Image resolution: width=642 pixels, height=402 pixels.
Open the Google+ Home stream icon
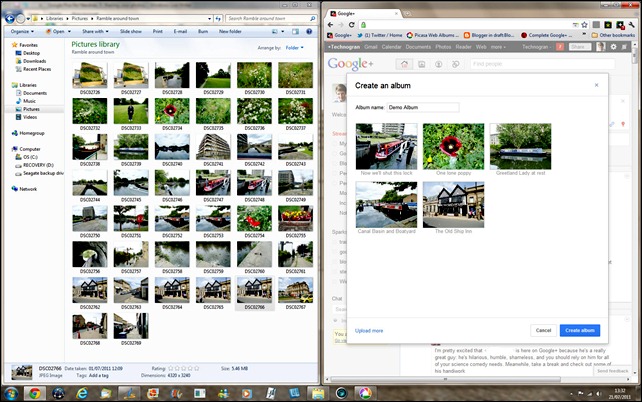pos(407,64)
